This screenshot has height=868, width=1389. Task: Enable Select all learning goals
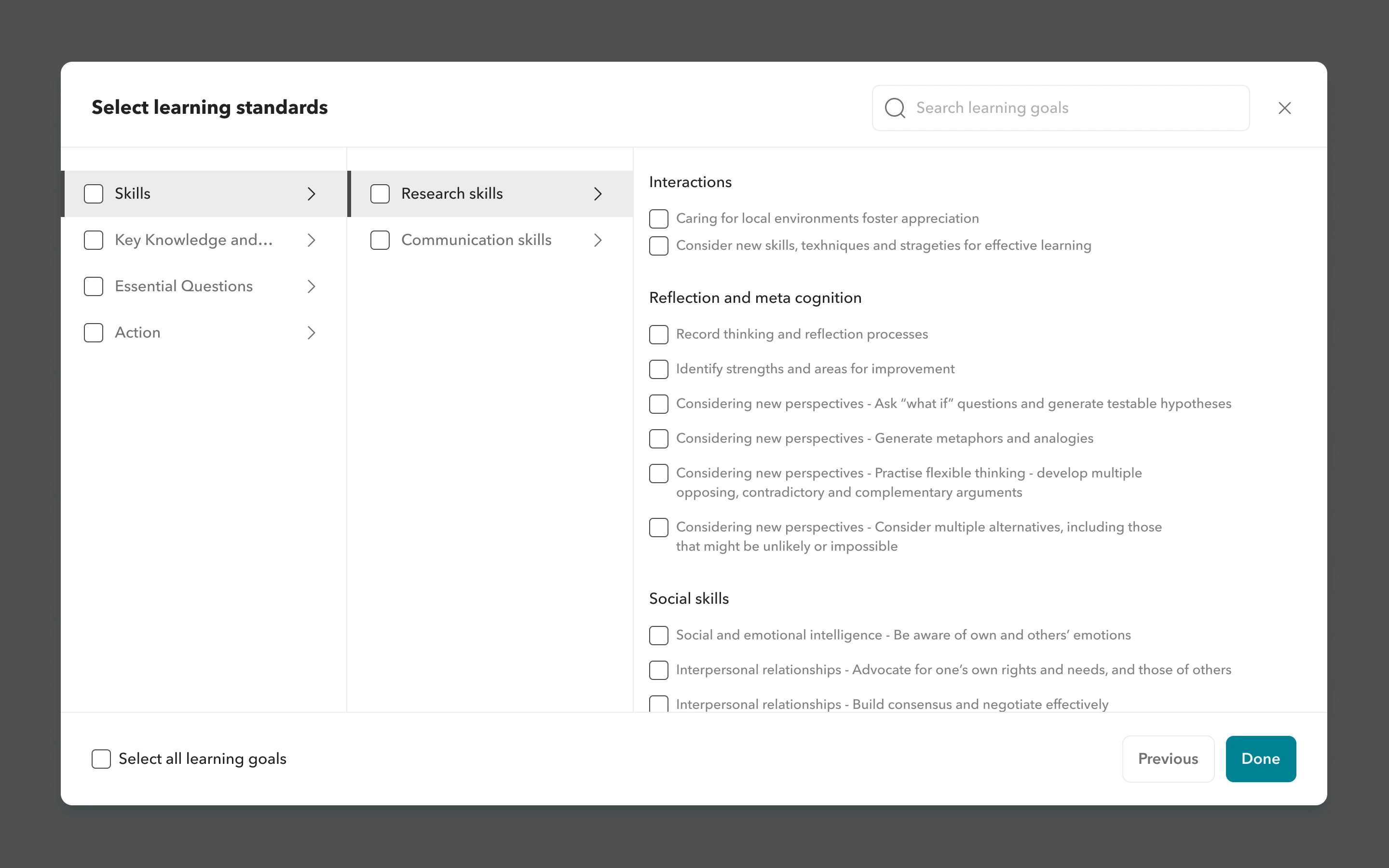102,759
